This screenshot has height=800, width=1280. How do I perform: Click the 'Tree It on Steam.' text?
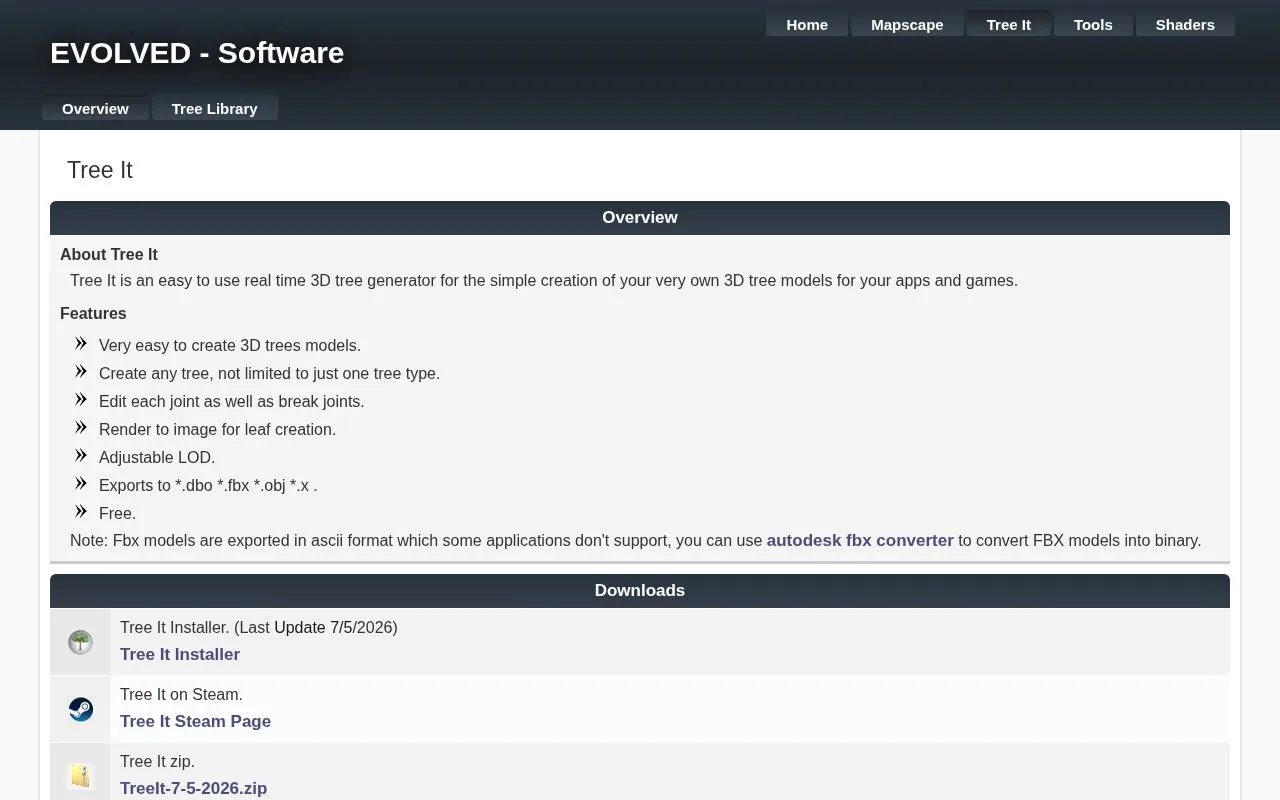click(181, 694)
